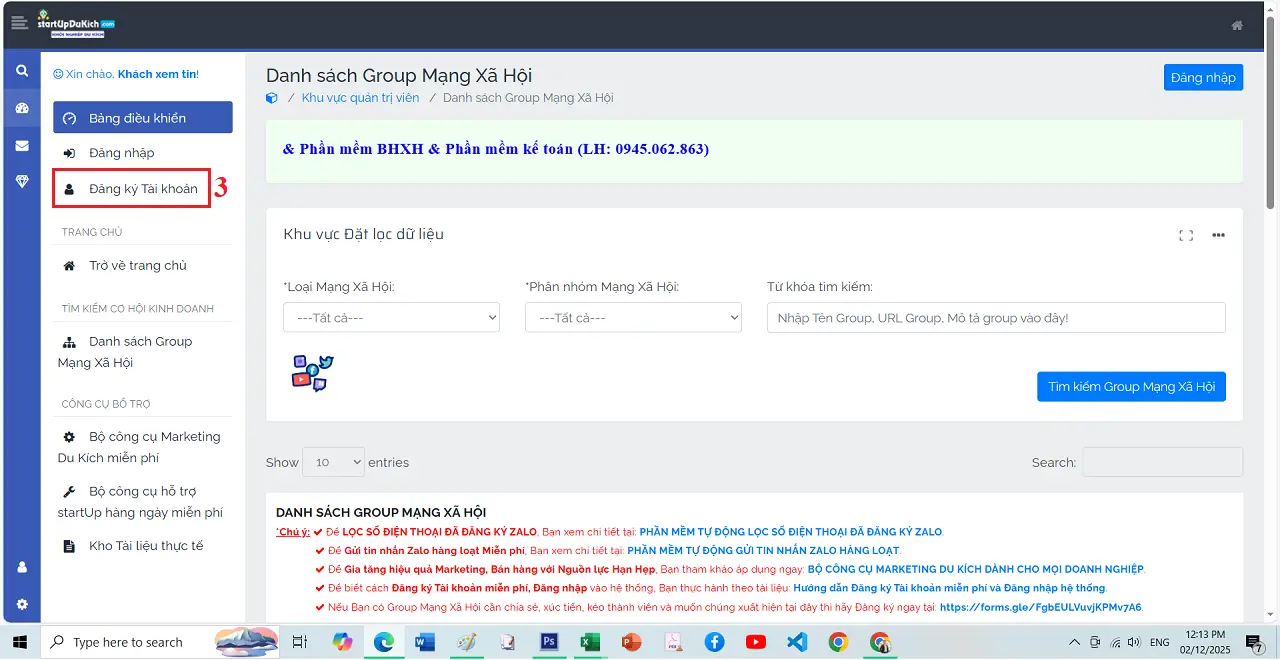The height and width of the screenshot is (660, 1280).
Task: Click the user account icon near sidebar bottom
Action: coord(21,565)
